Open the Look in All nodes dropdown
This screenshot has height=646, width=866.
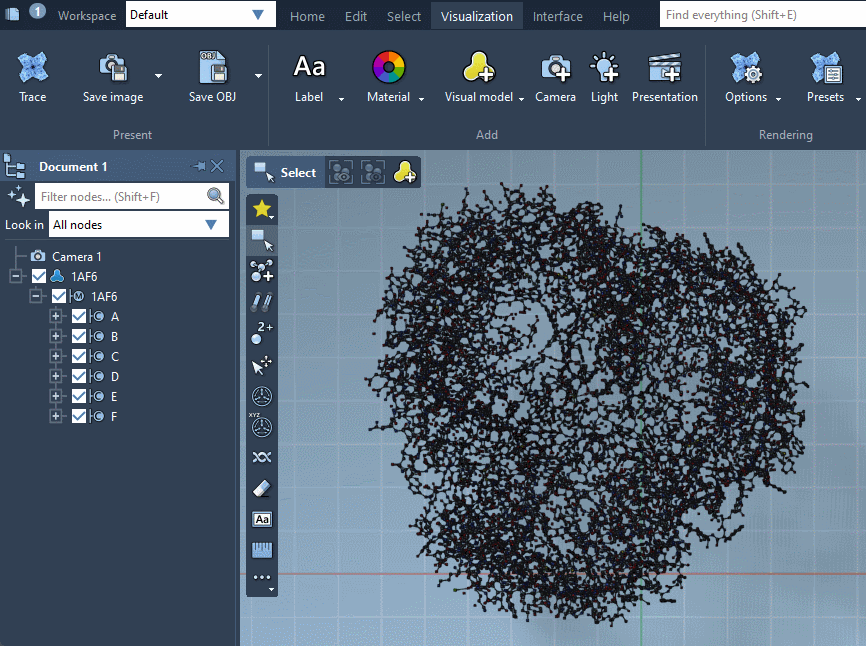tap(137, 224)
